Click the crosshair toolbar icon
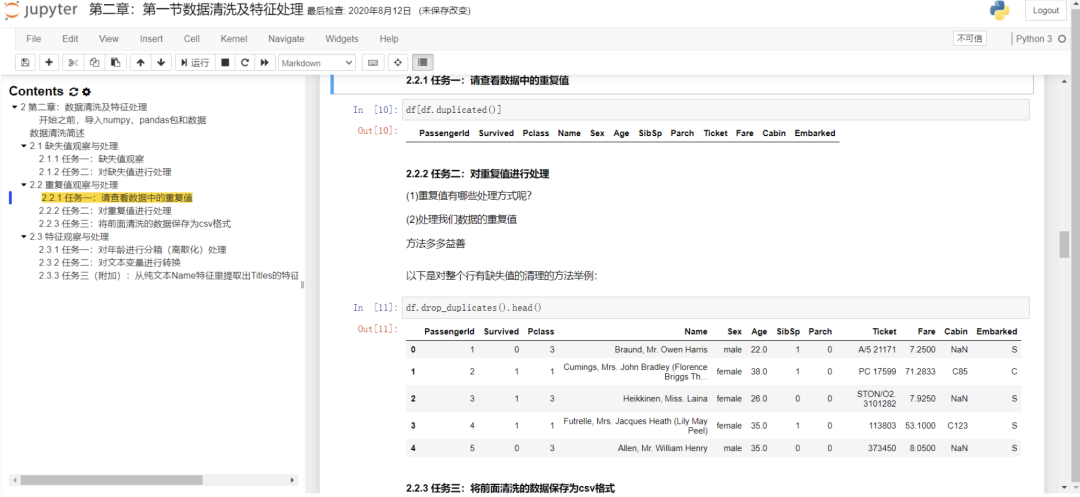Image resolution: width=1080 pixels, height=497 pixels. [x=397, y=63]
